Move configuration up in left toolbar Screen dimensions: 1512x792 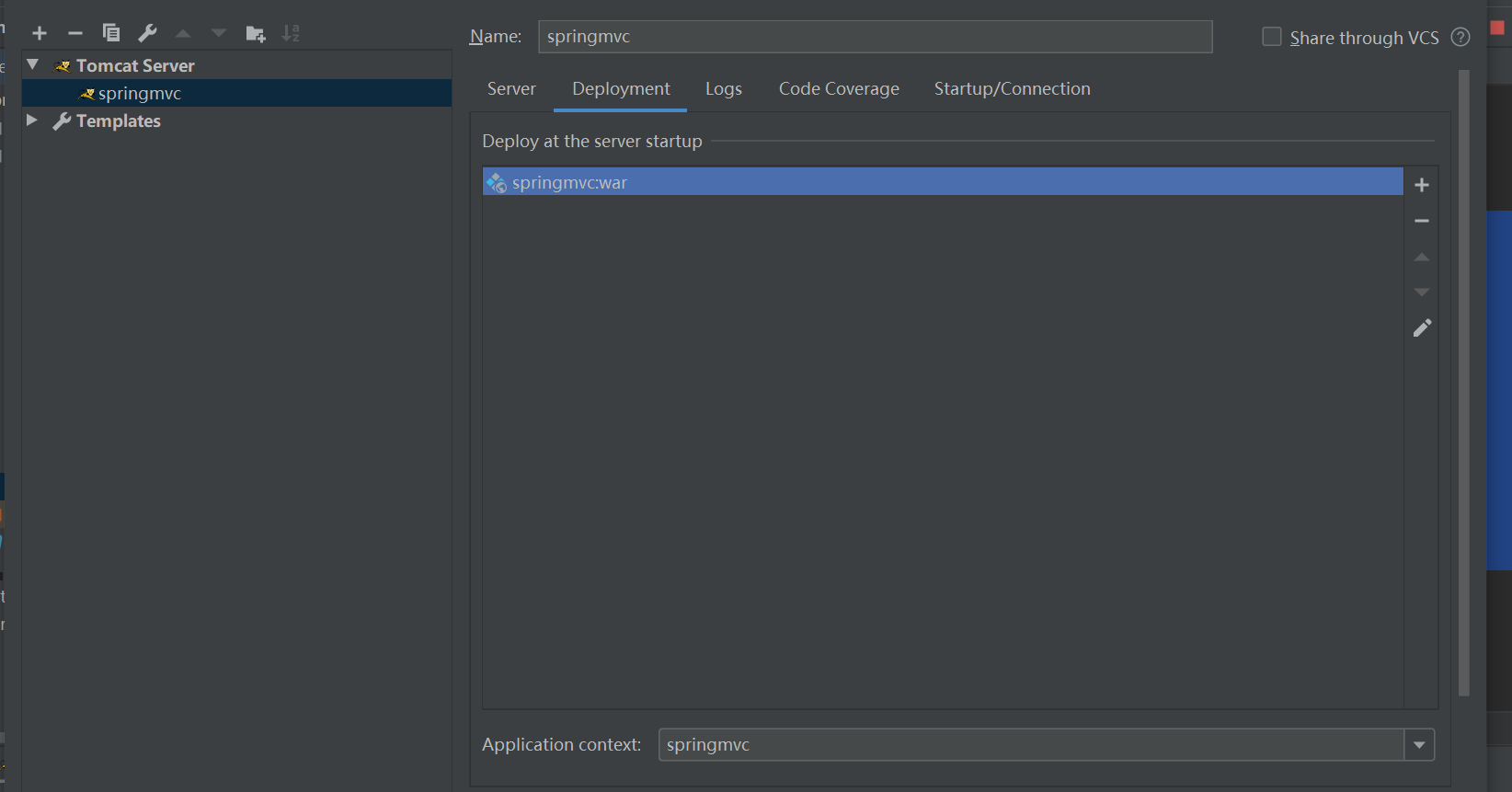coord(183,34)
